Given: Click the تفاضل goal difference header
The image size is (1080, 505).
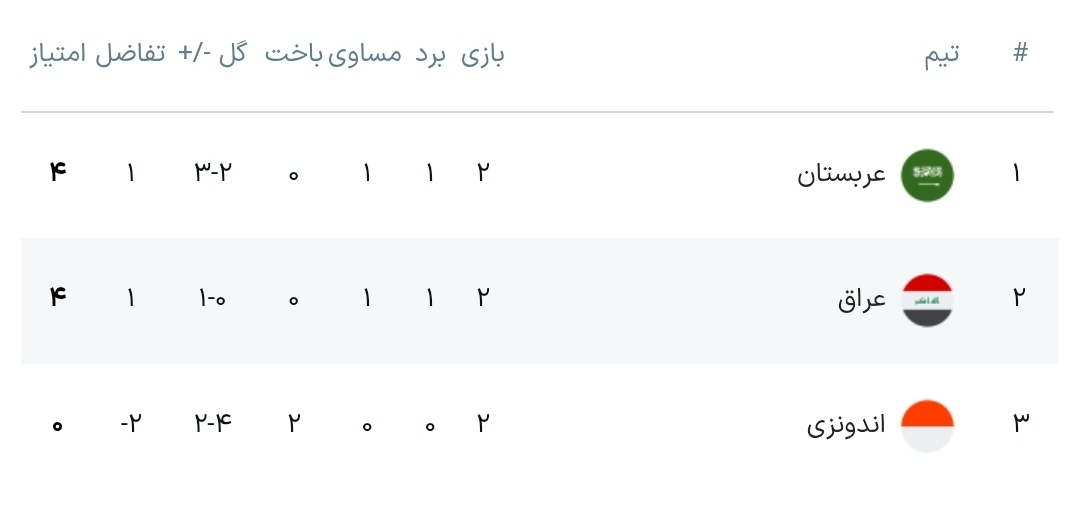Looking at the screenshot, I should [130, 54].
